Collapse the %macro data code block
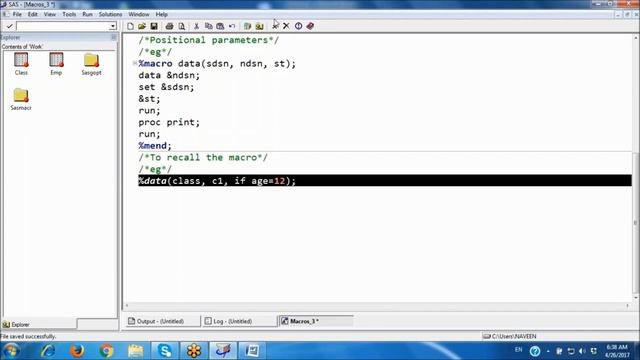 click(135, 63)
